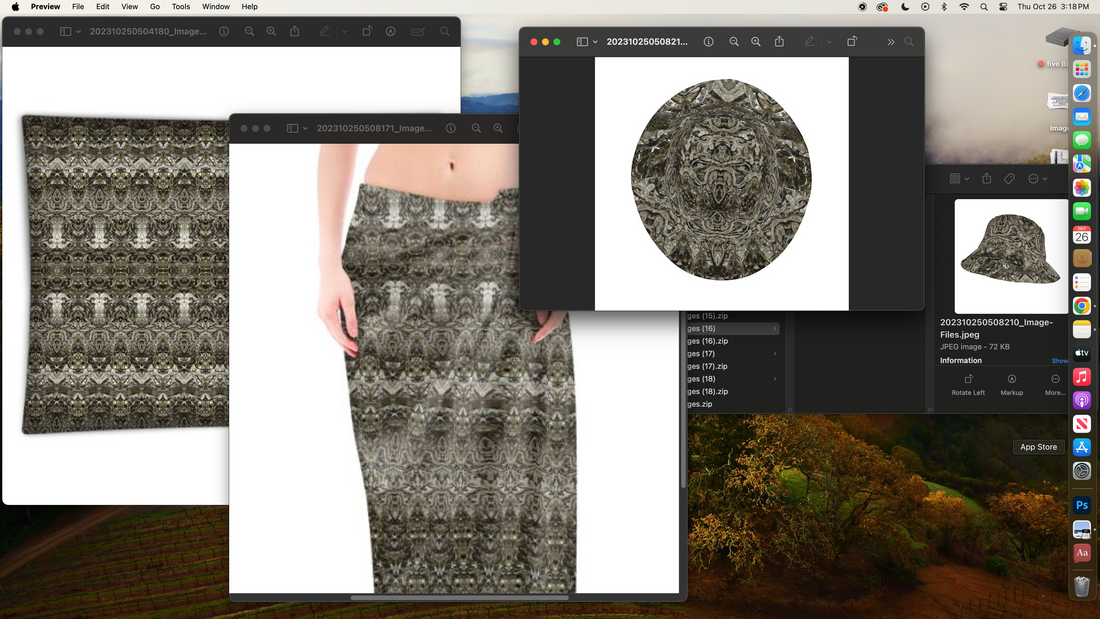Open the Tools menu
This screenshot has width=1100, height=619.
(x=180, y=7)
